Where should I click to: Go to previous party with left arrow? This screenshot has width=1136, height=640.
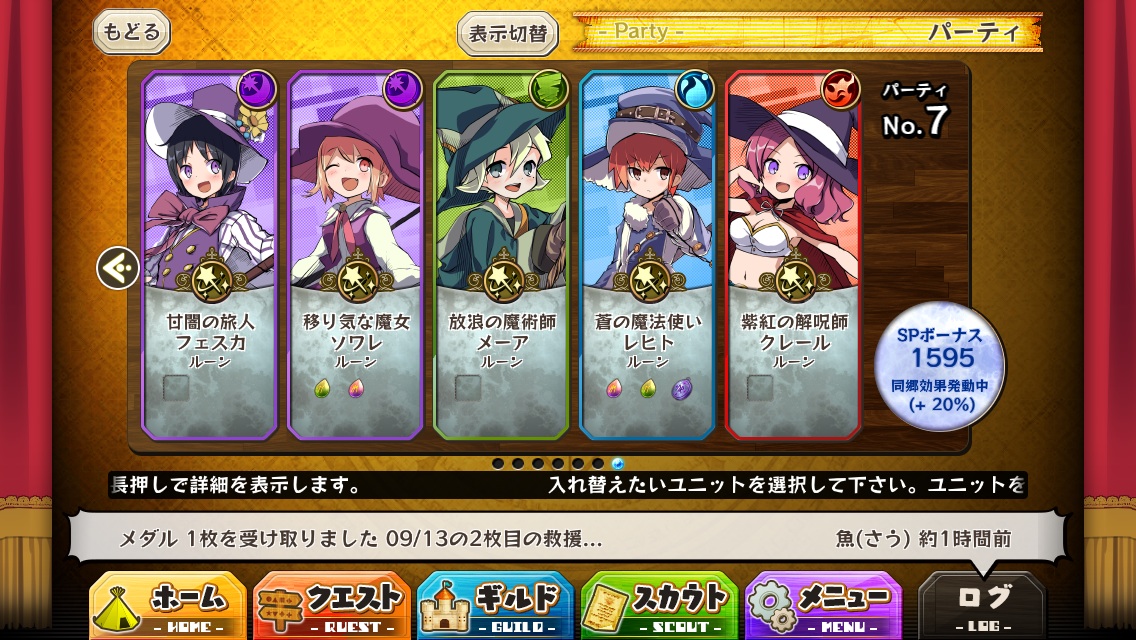(118, 268)
